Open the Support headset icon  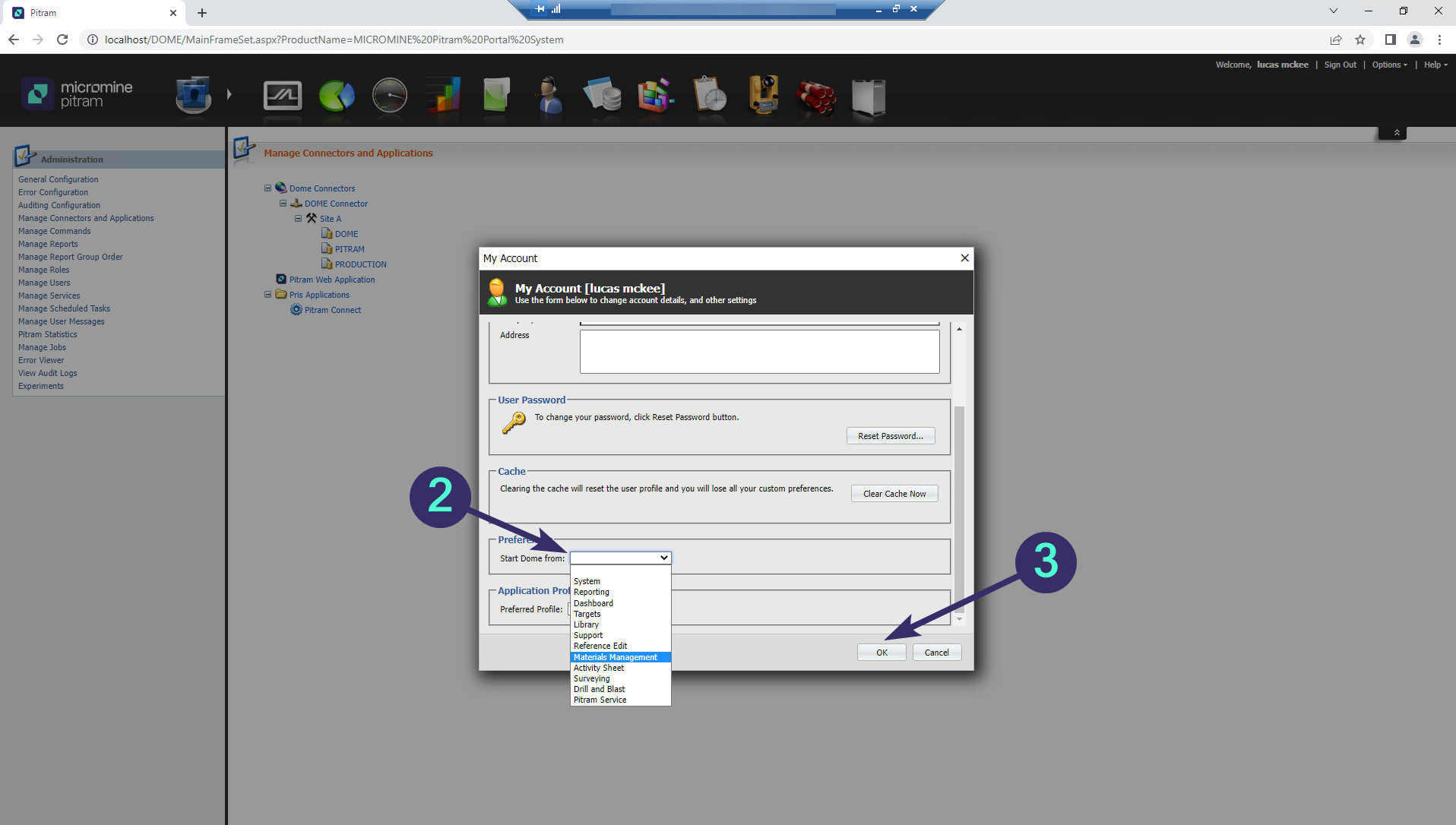(x=549, y=95)
